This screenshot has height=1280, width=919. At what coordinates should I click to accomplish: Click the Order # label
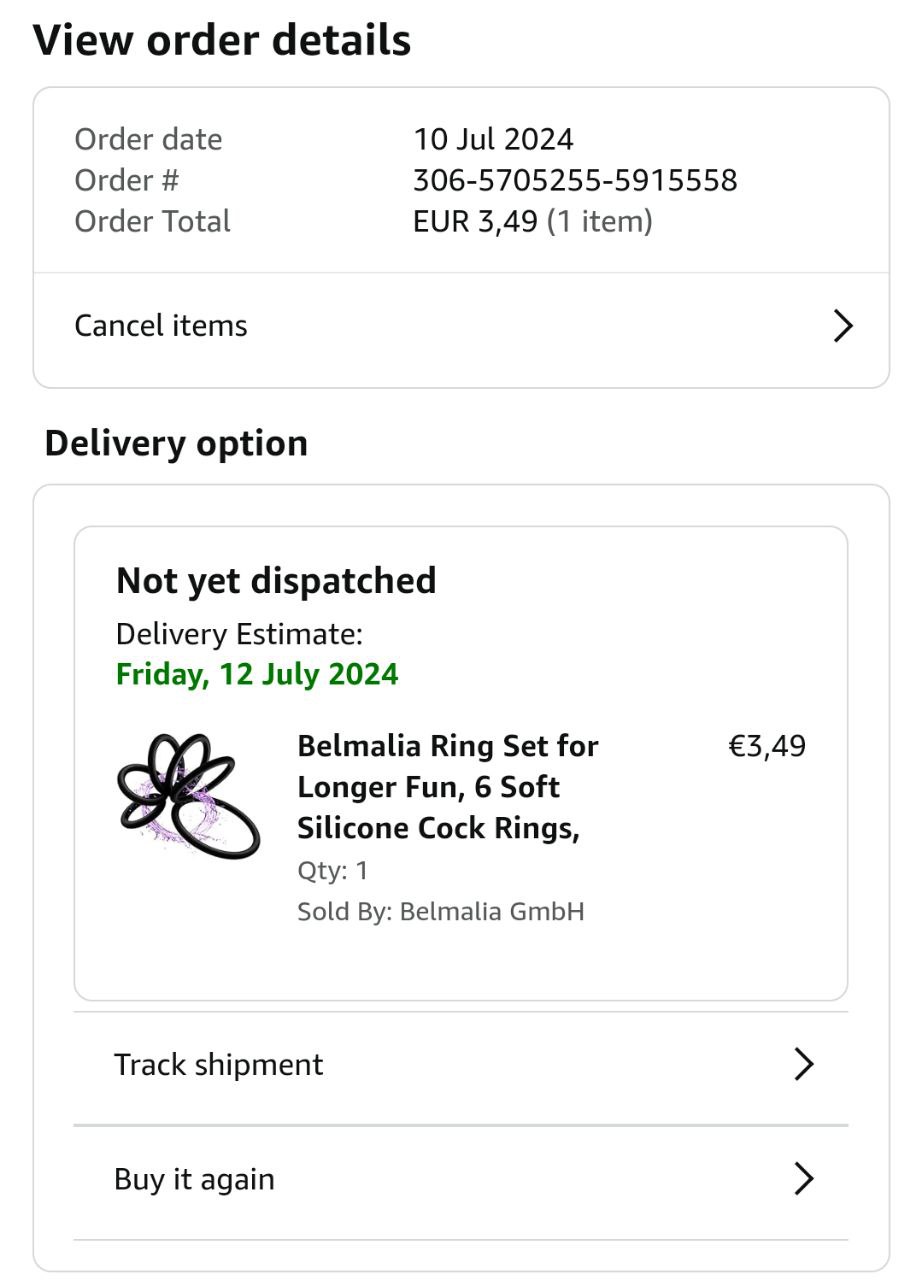click(x=126, y=180)
